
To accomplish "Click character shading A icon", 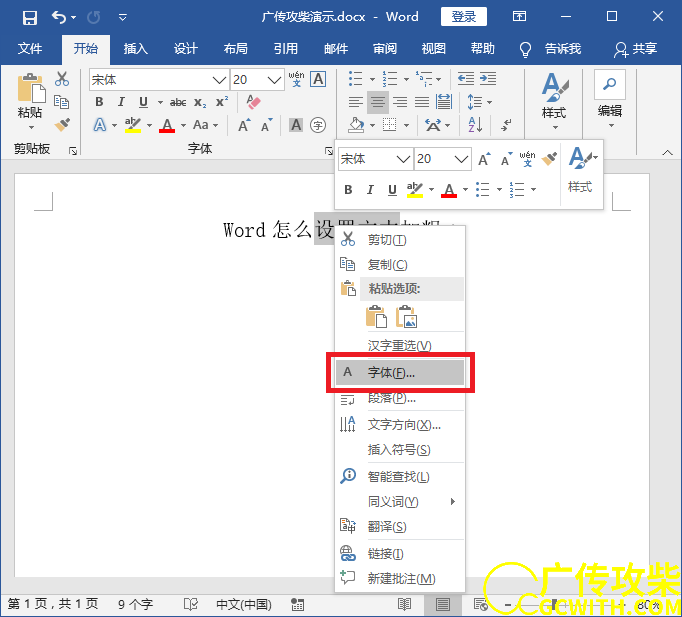I will coord(296,125).
